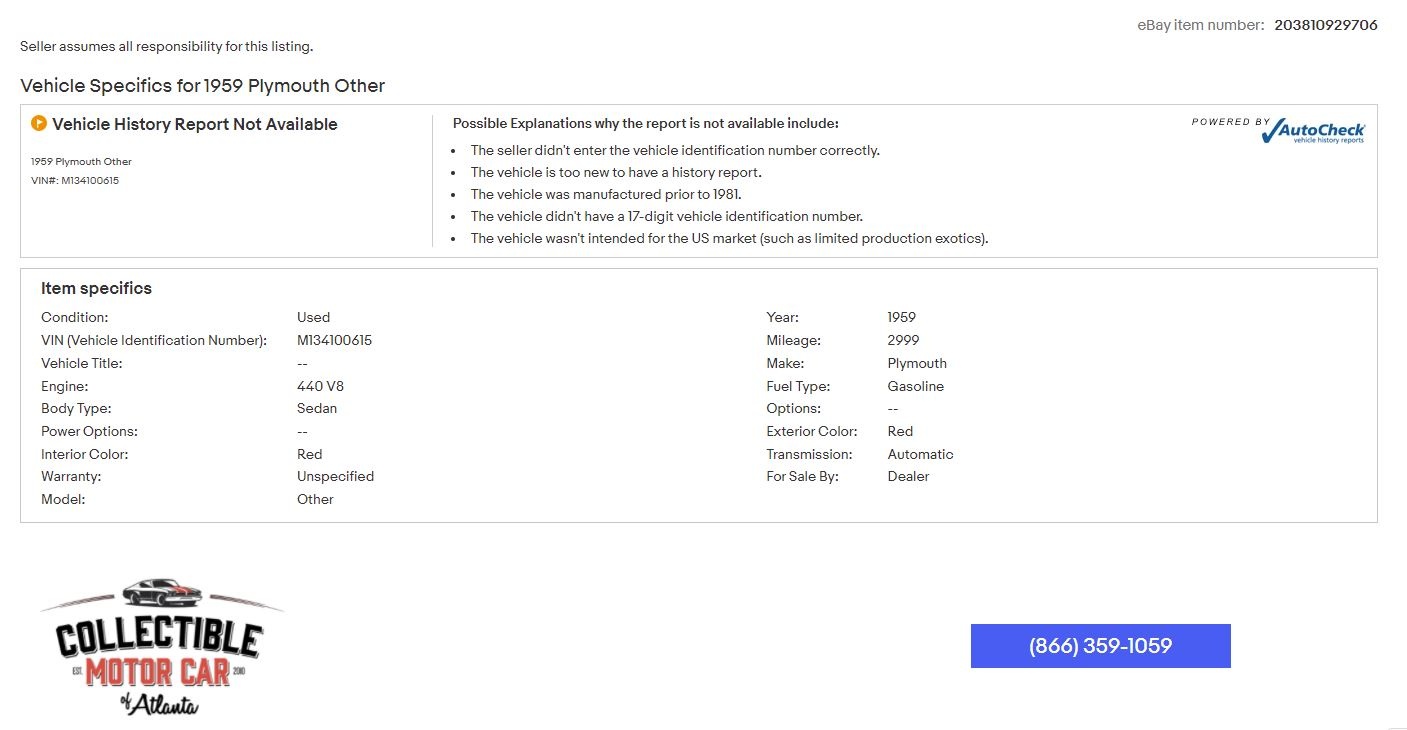Screen dimensions: 1407x730
Task: Click the Mileage value 2999
Action: pyautogui.click(x=903, y=340)
